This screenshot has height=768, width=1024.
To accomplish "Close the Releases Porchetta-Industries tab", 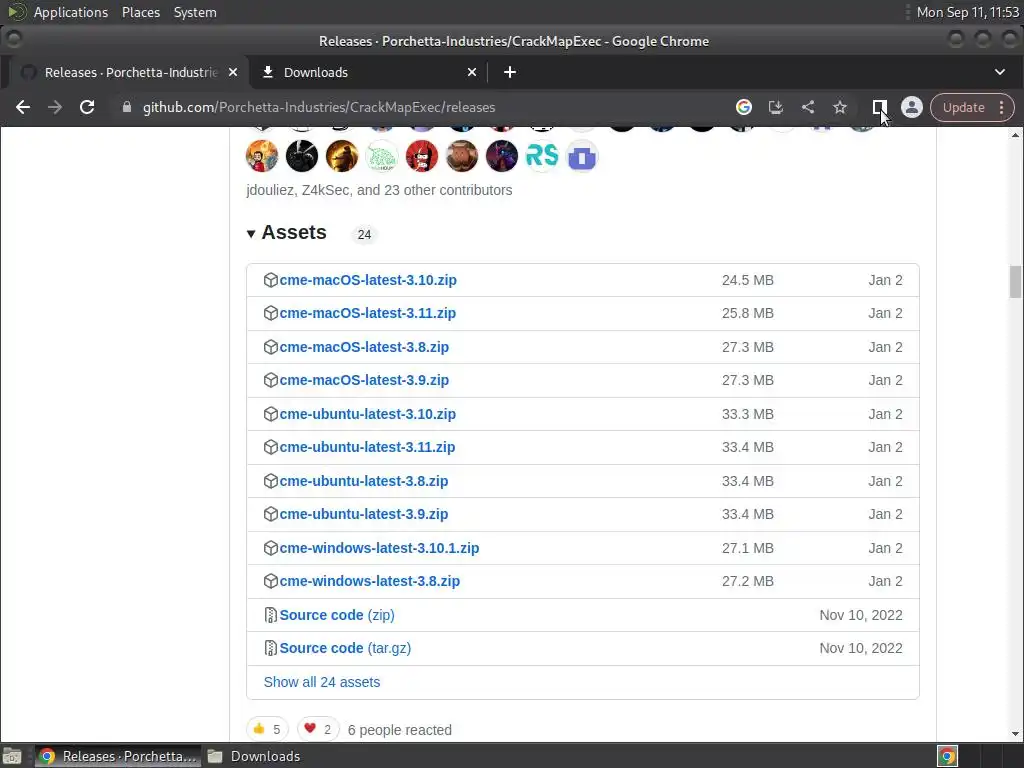I will point(233,72).
